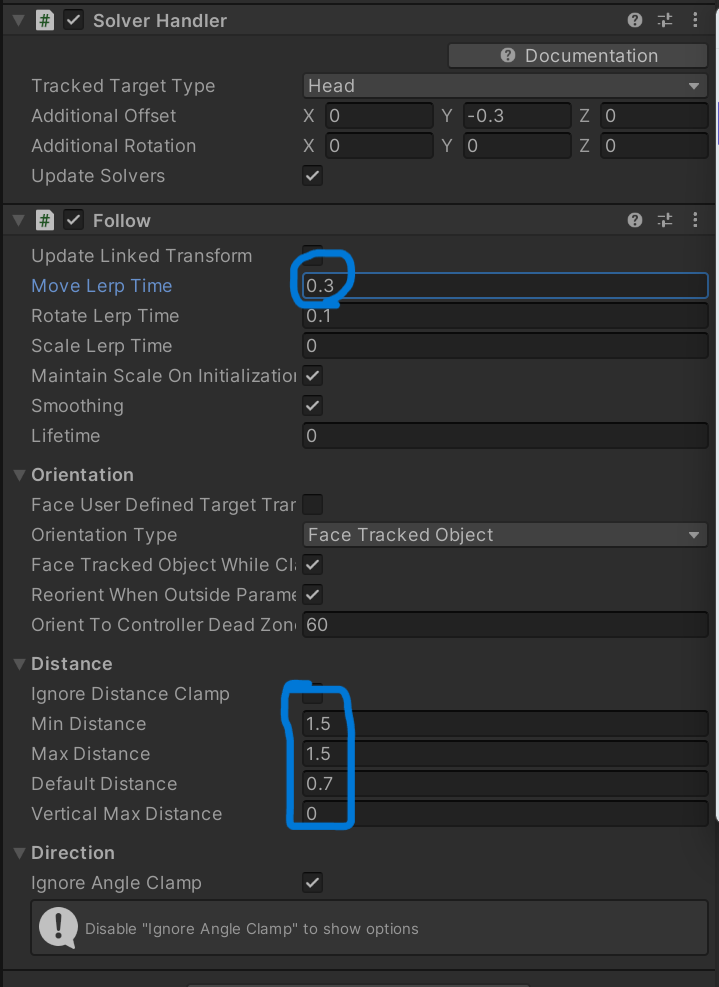
Task: Click the Solver Handler script icon
Action: [x=44, y=20]
